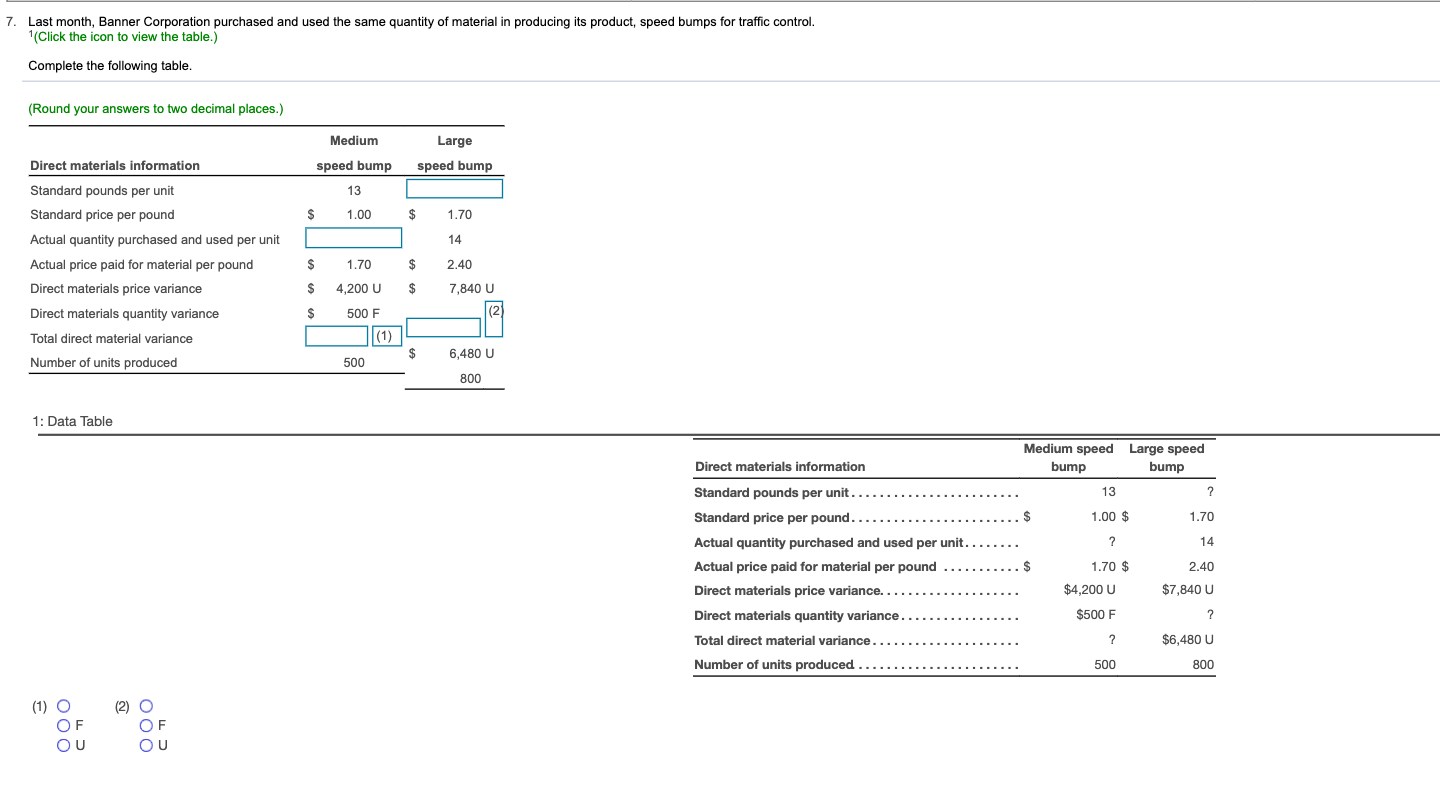Click the Medium total direct material variance input
Screen dimensions: 1440x811
[x=336, y=336]
